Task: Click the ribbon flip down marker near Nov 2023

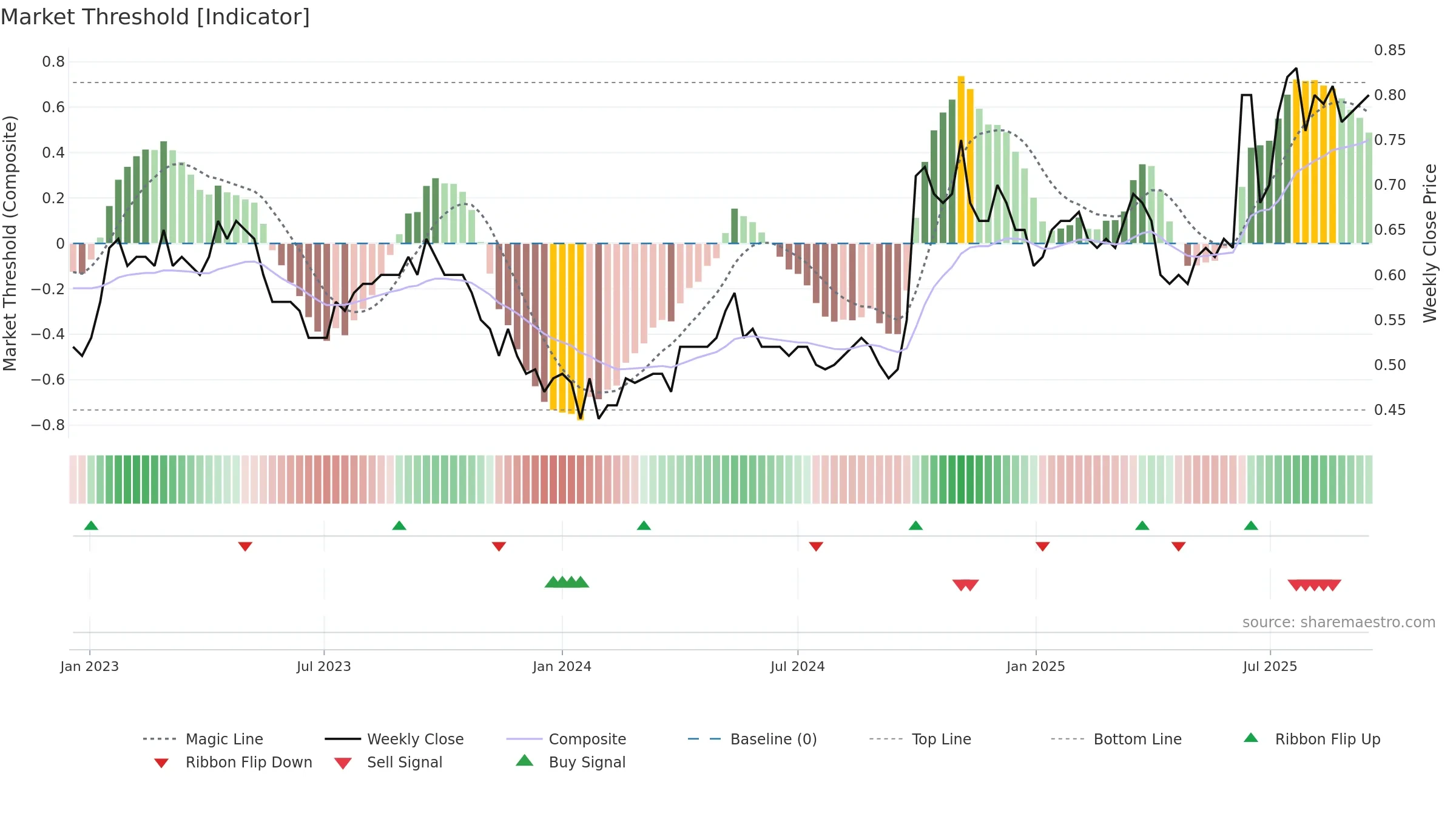Action: pos(499,547)
